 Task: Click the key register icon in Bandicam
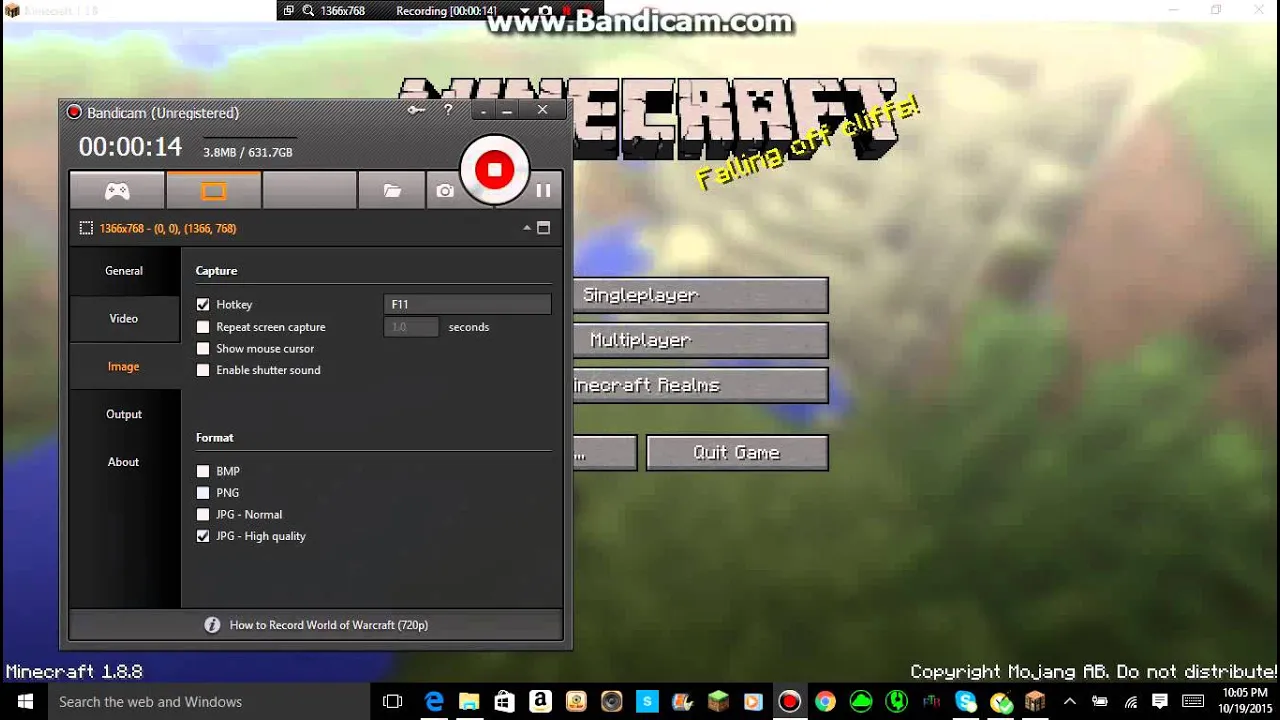pos(417,110)
